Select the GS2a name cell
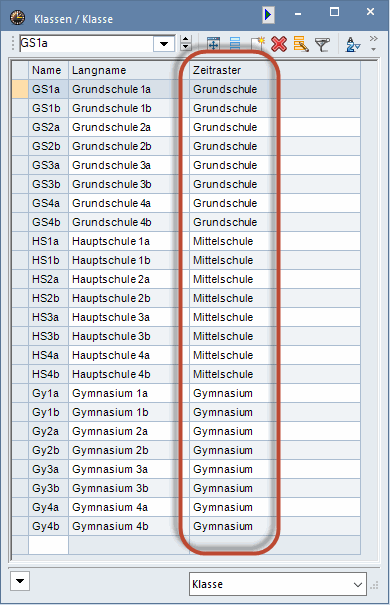The height and width of the screenshot is (605, 390). coord(49,127)
